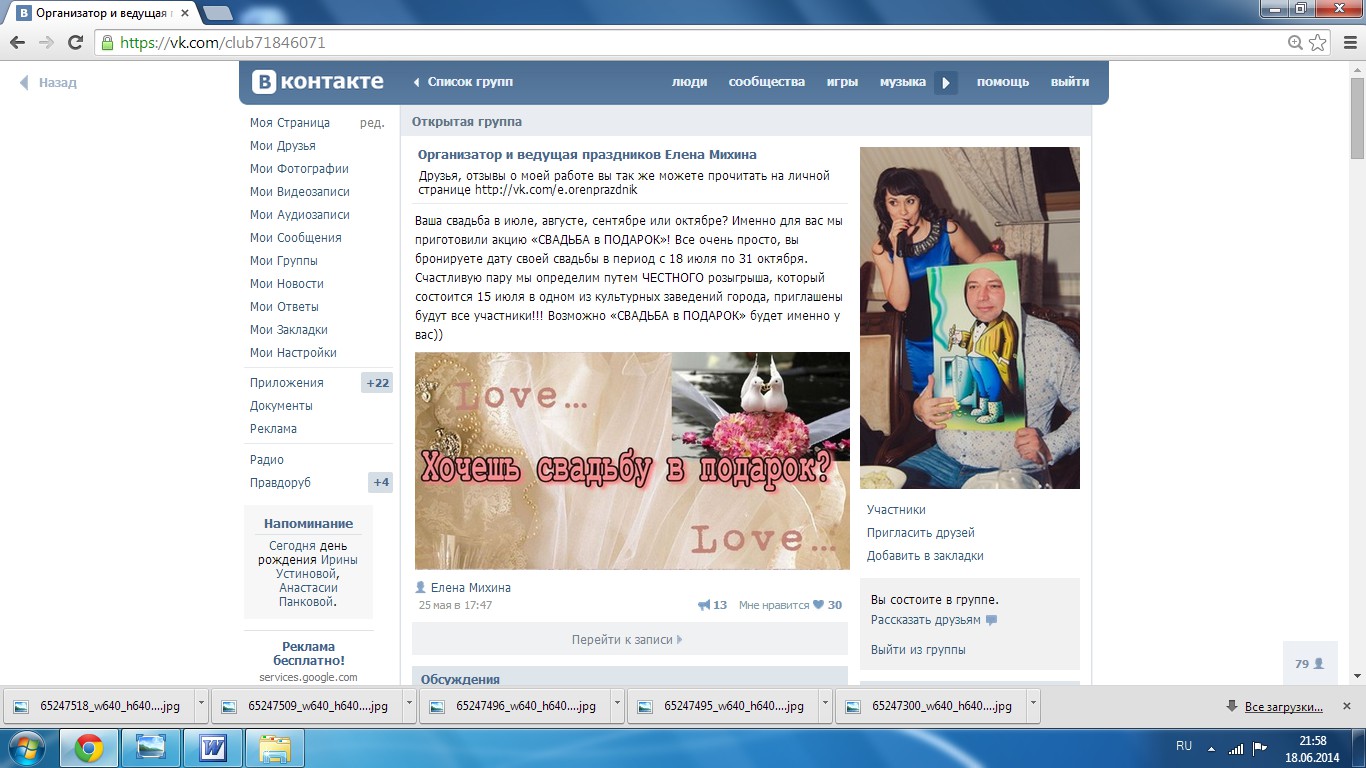Like the post via the heart icon
The image size is (1366, 768).
coord(818,605)
